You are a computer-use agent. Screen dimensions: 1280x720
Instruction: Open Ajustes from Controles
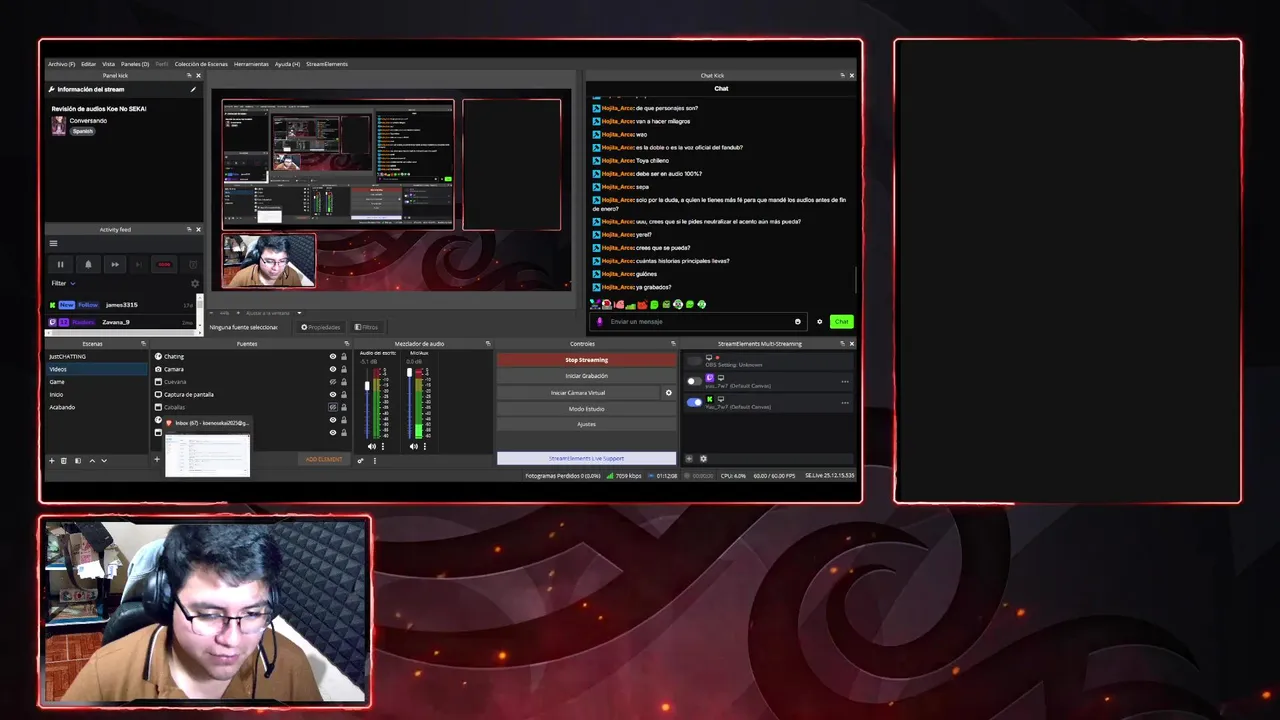coord(586,424)
